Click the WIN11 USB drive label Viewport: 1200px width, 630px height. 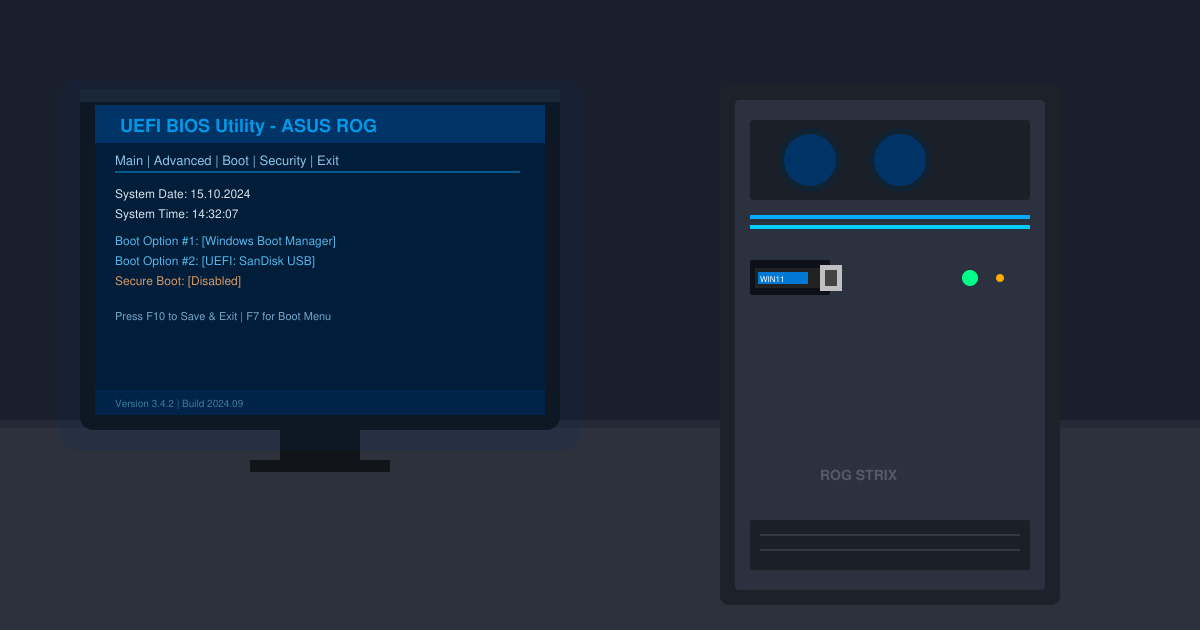[782, 278]
